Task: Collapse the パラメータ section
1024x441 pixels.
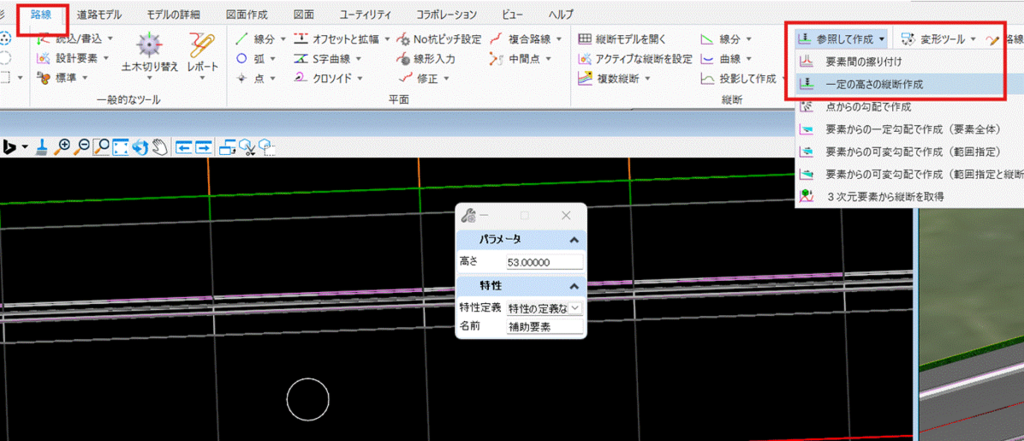Action: [574, 240]
